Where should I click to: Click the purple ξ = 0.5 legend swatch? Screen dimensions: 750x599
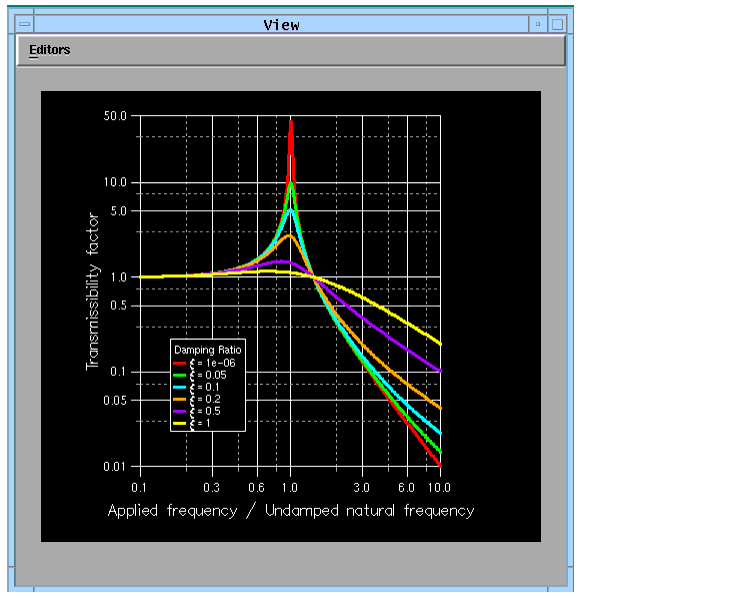180,411
